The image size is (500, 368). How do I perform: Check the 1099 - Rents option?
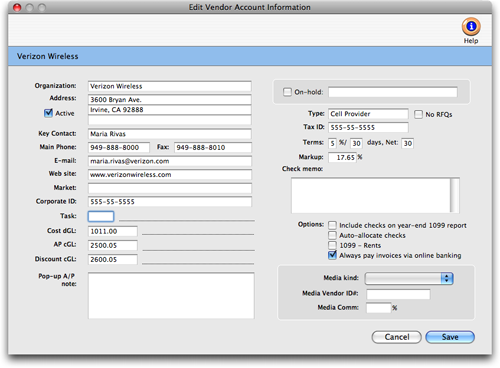pyautogui.click(x=332, y=245)
